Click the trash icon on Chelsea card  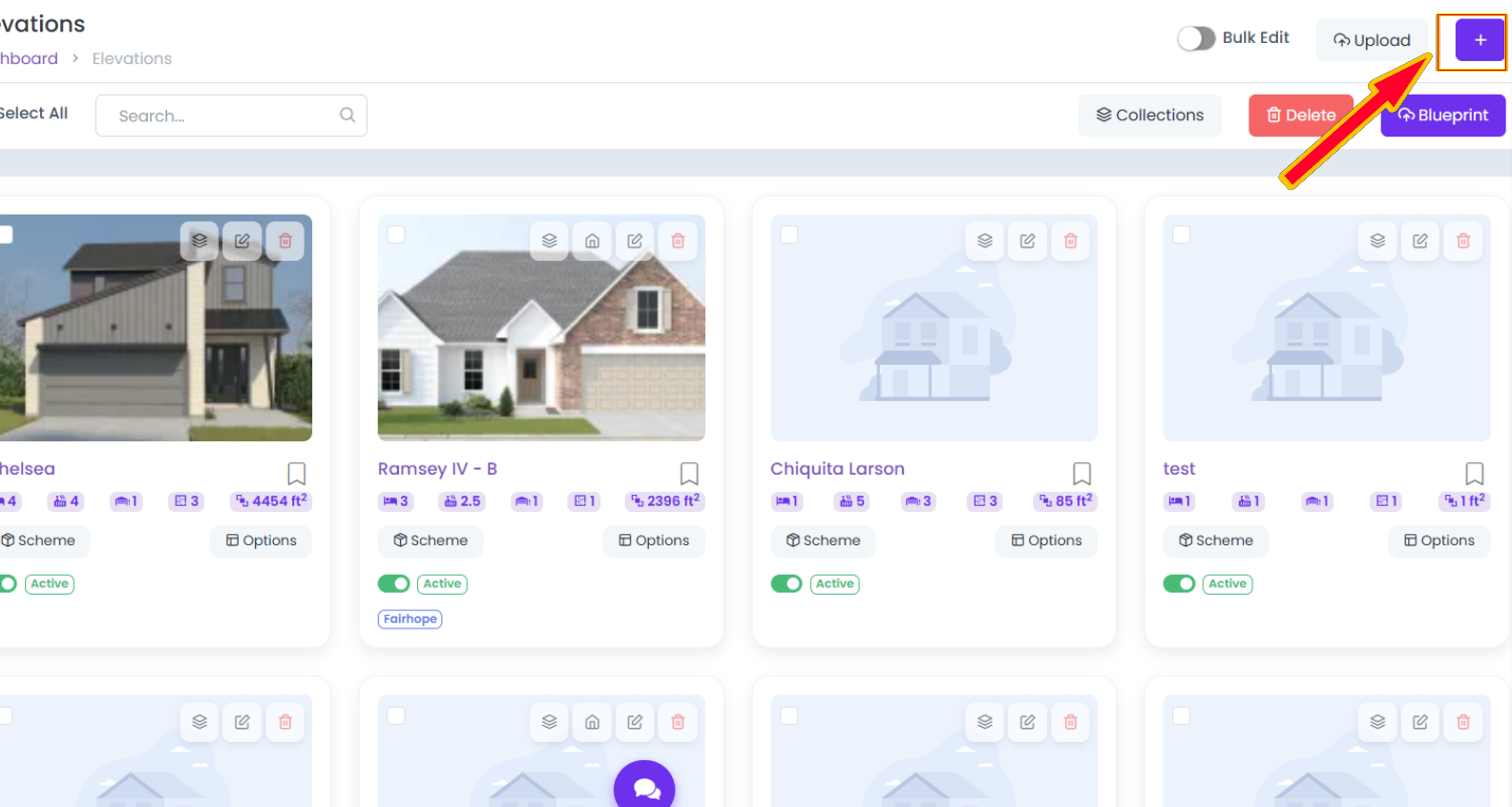(x=285, y=241)
